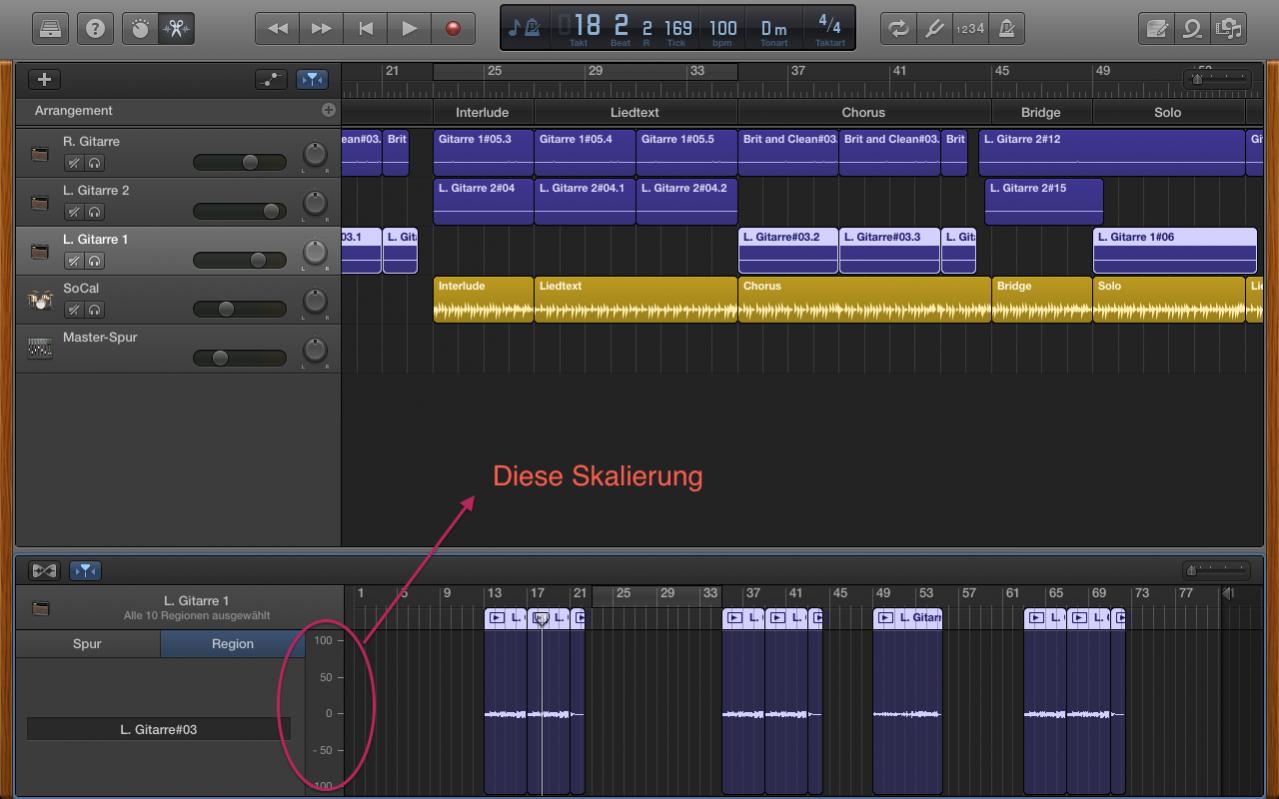
Task: Switch to the Region tab
Action: pos(232,644)
